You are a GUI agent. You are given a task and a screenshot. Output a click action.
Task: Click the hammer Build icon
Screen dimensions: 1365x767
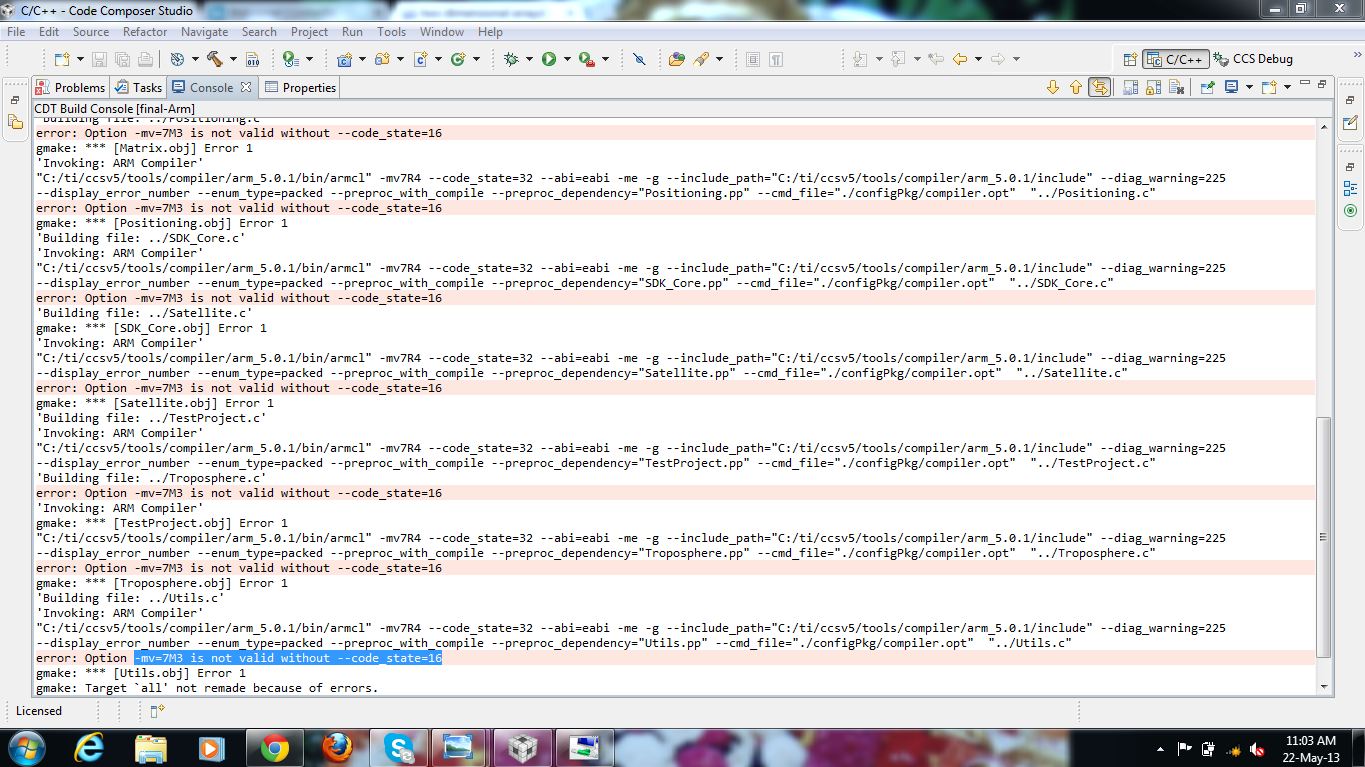pos(214,59)
